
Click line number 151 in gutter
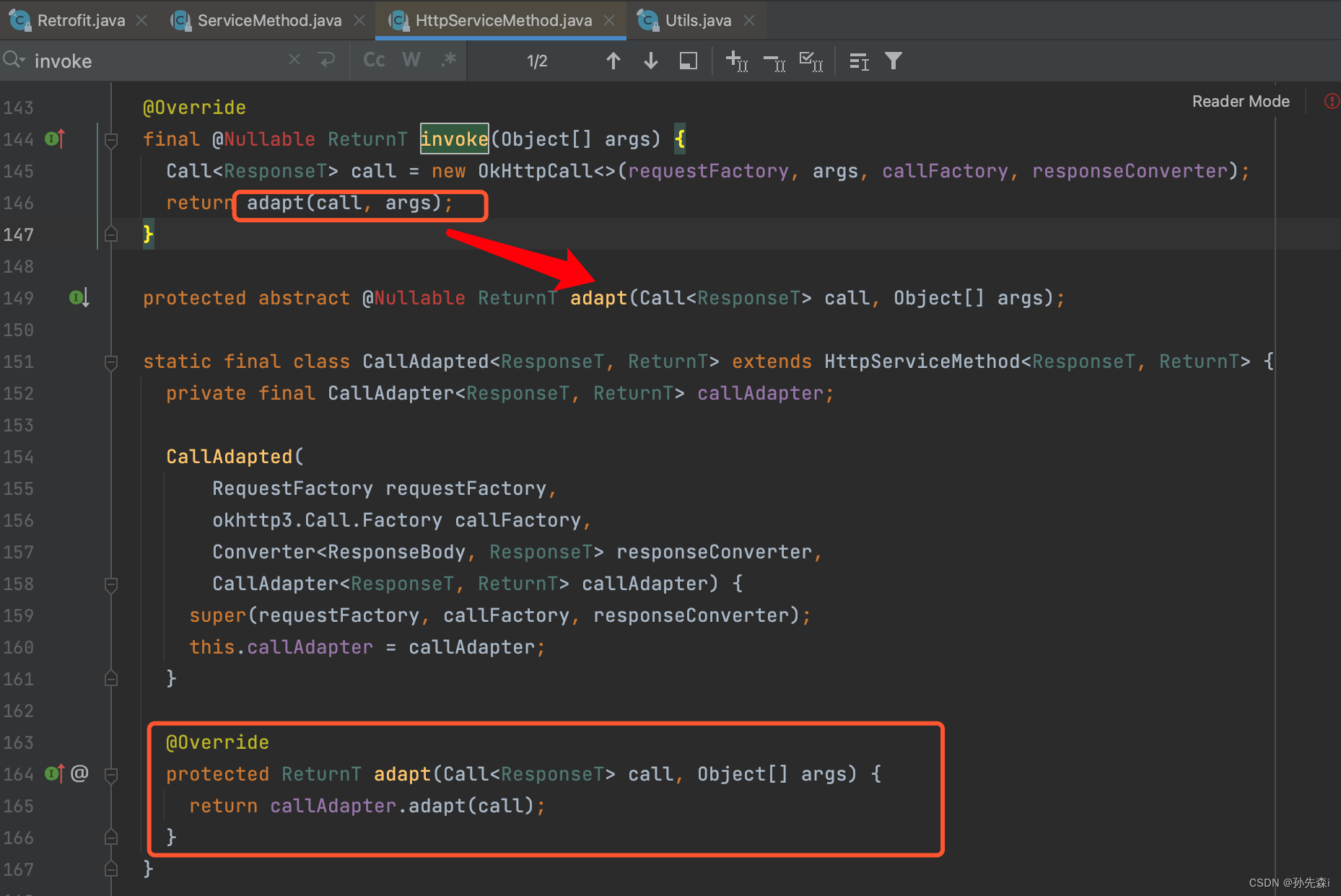click(x=18, y=361)
